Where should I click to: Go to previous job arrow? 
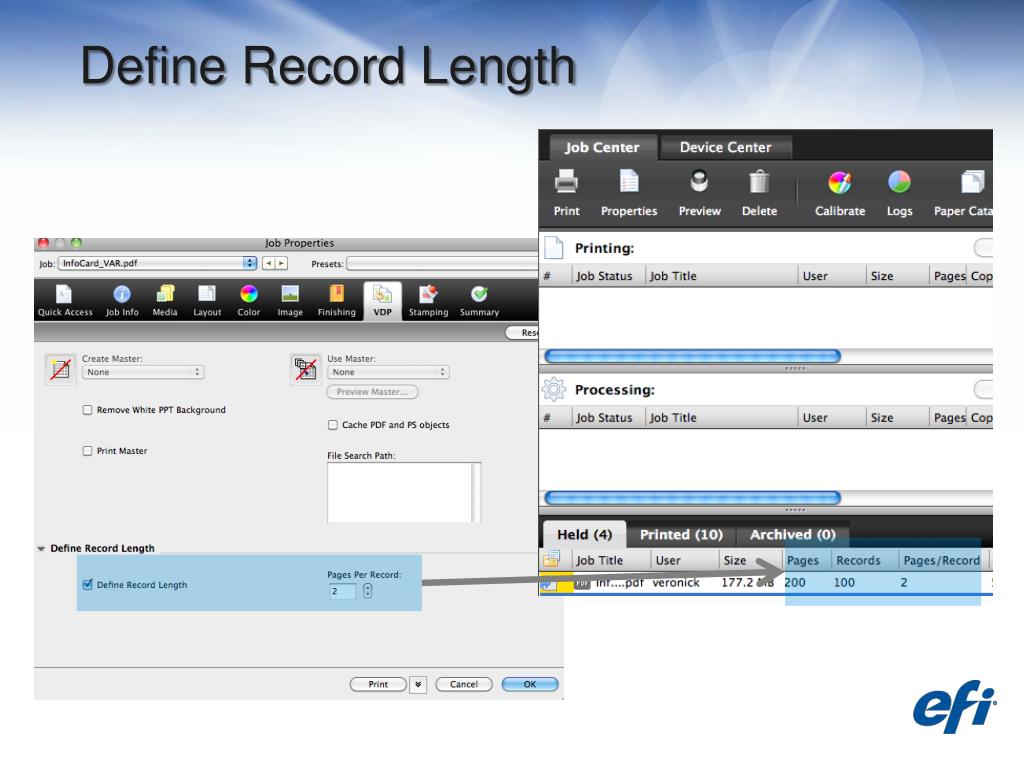point(268,263)
